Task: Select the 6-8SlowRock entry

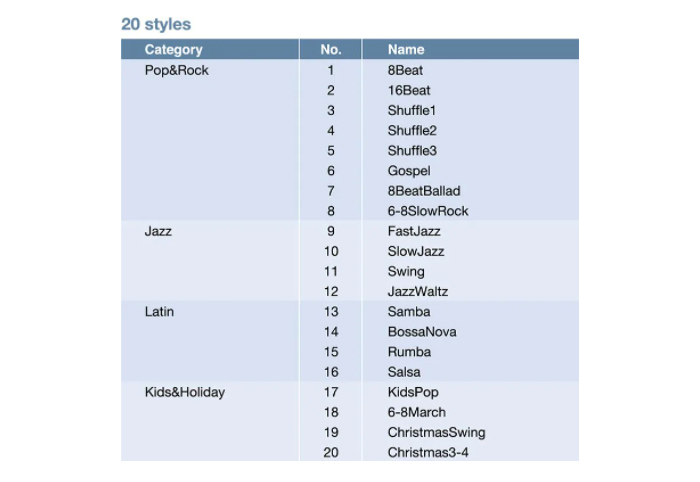Action: point(428,211)
